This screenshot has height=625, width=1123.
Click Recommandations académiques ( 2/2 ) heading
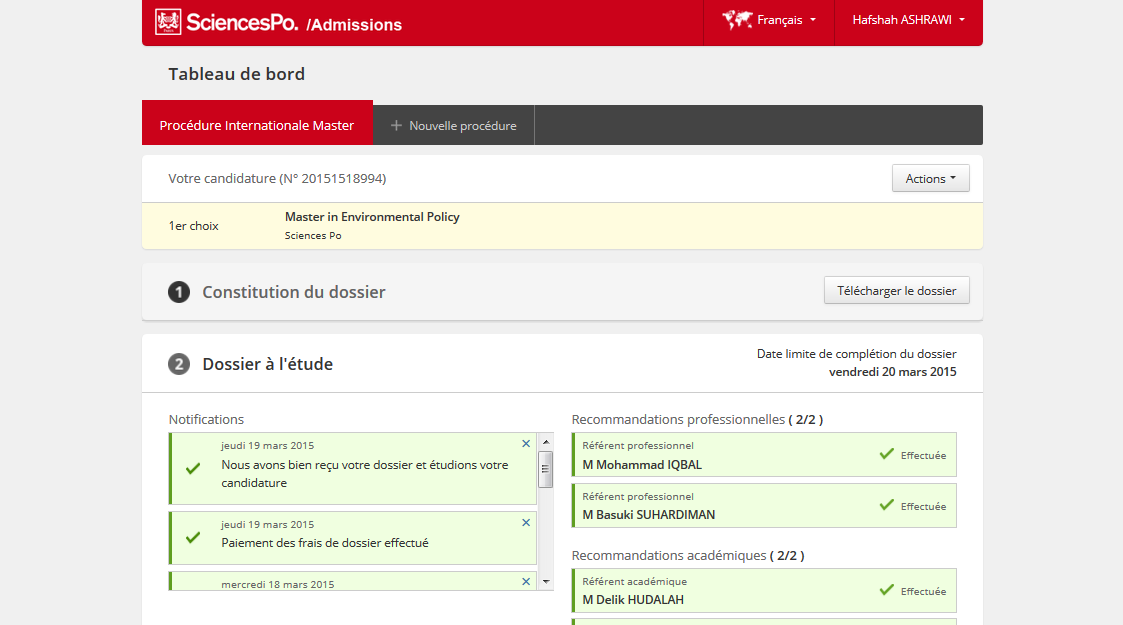point(688,556)
